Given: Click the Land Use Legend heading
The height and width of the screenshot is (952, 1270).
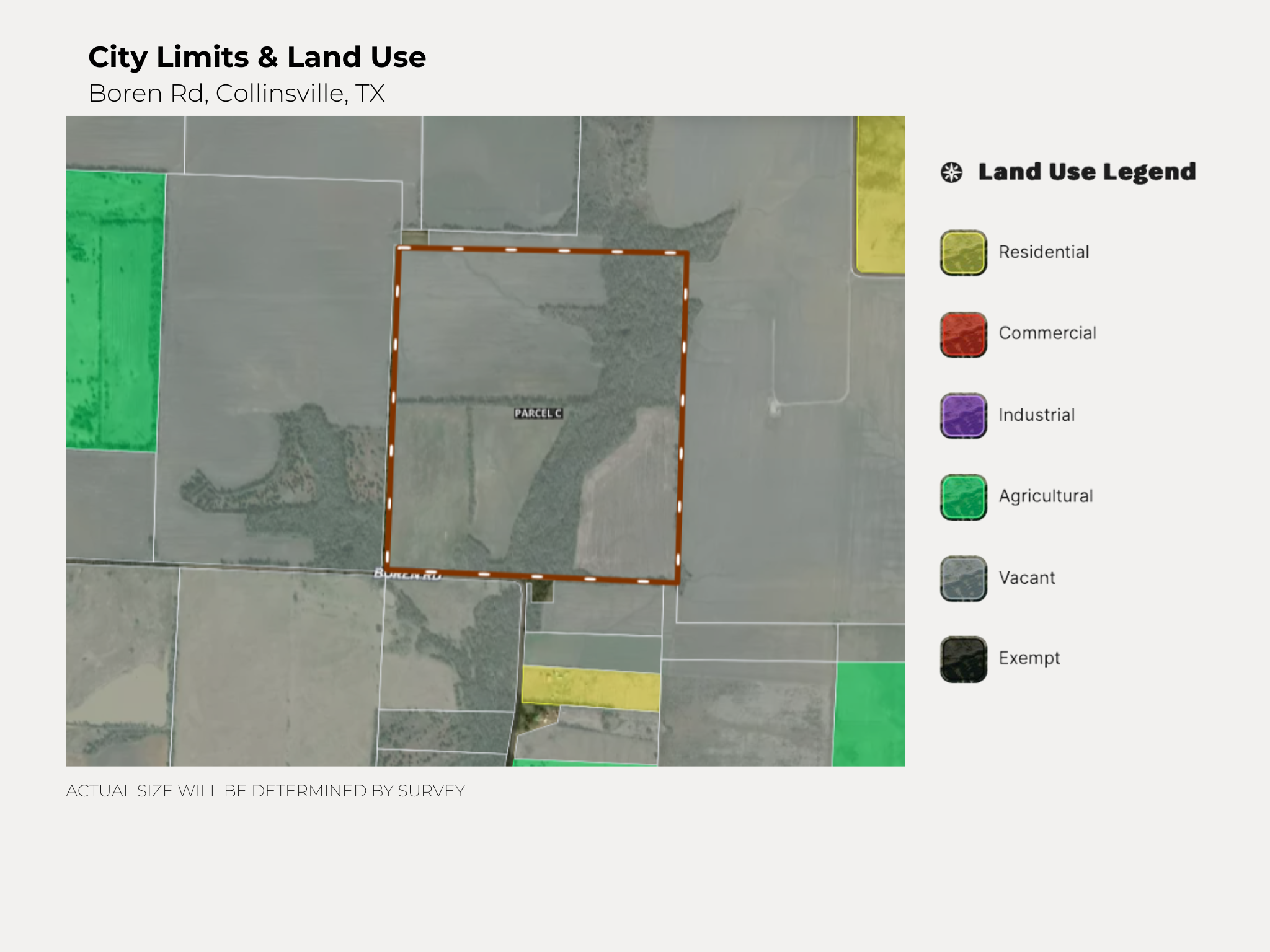Looking at the screenshot, I should [x=1086, y=172].
